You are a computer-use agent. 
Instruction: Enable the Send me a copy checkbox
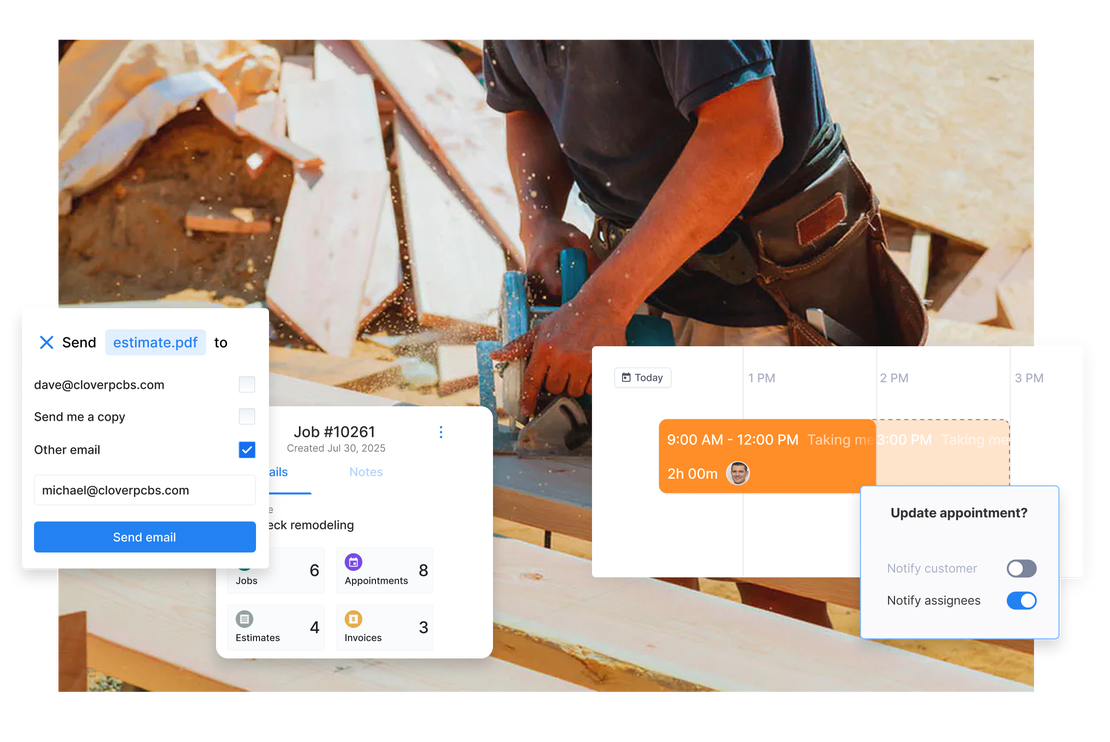tap(247, 417)
